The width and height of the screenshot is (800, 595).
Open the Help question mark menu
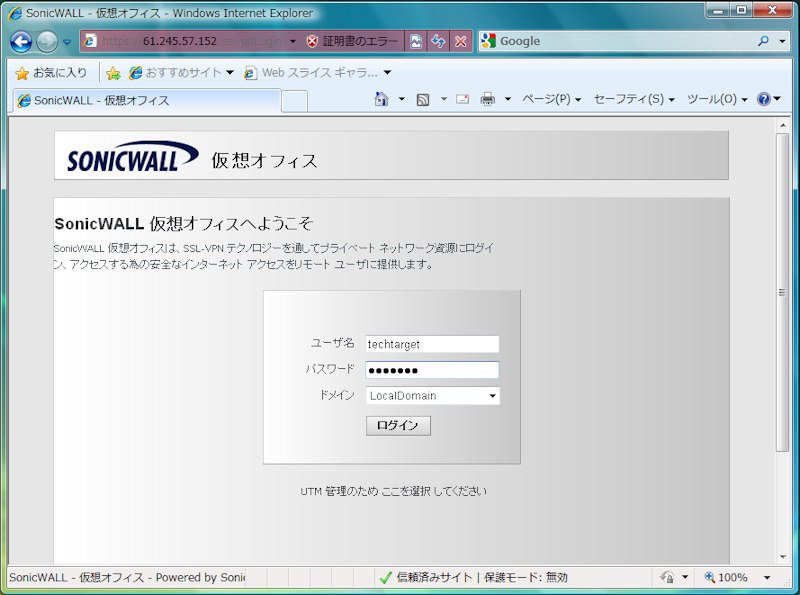[768, 99]
